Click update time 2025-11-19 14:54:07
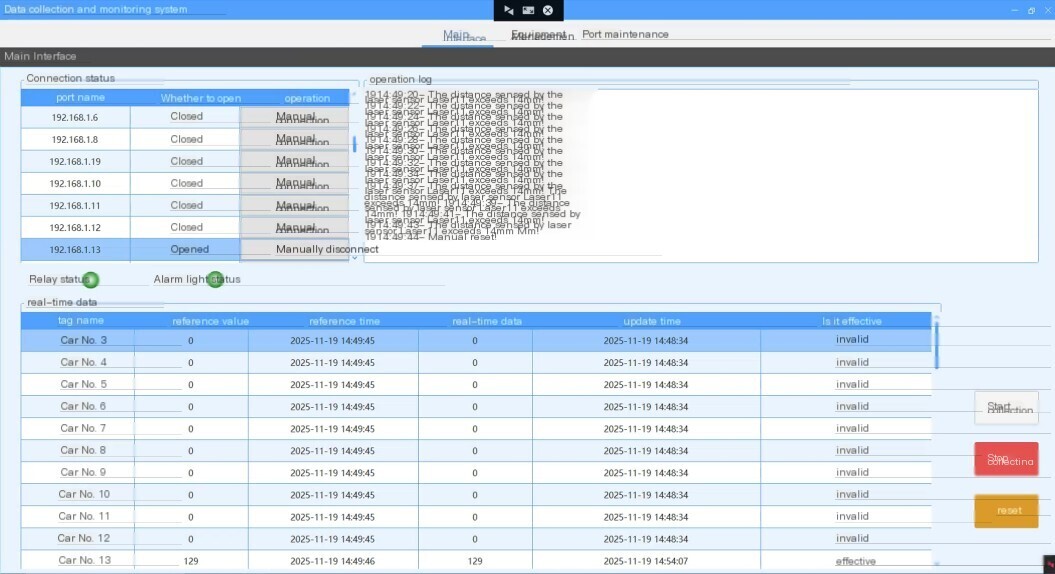The image size is (1055, 574). point(646,561)
